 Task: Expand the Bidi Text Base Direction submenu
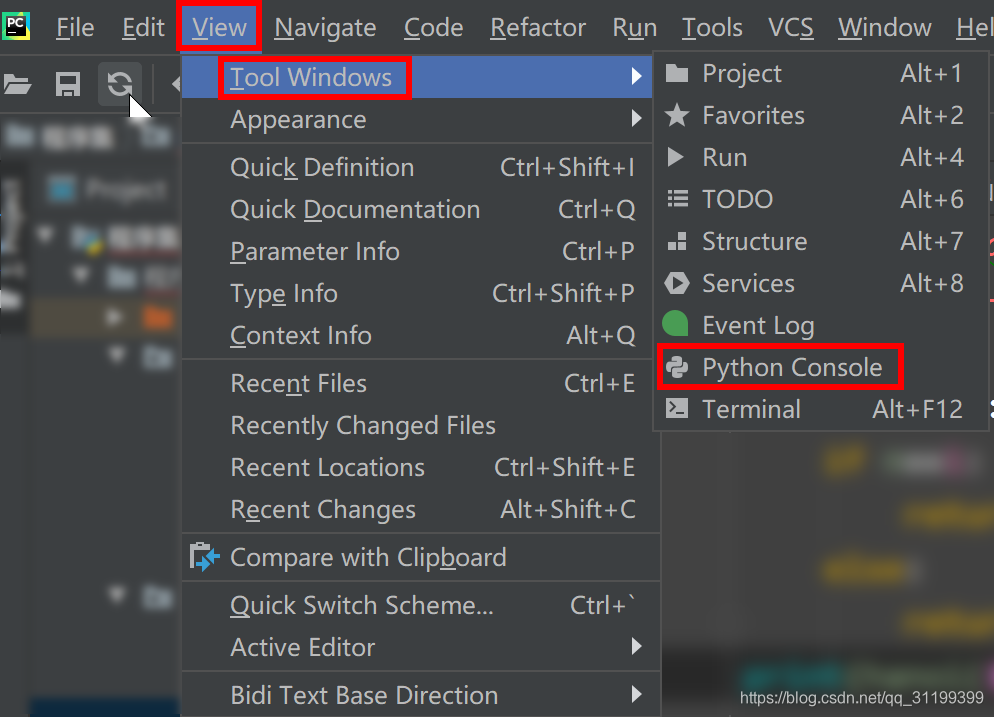(x=364, y=694)
